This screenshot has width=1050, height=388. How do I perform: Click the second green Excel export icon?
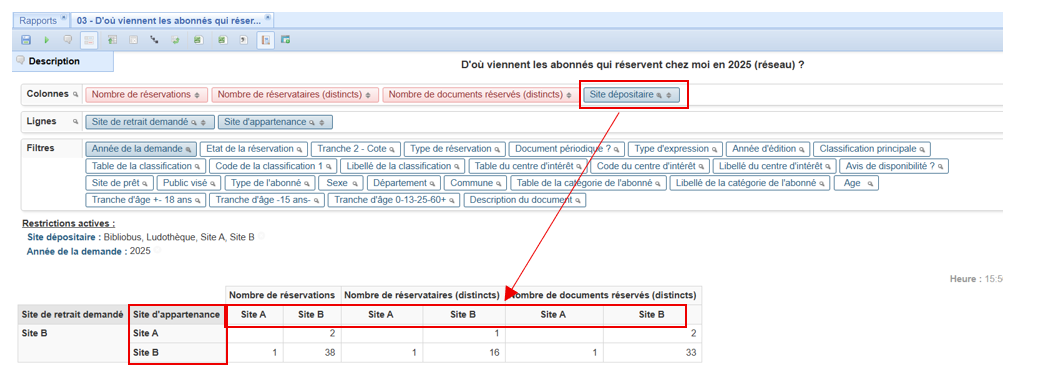(222, 40)
